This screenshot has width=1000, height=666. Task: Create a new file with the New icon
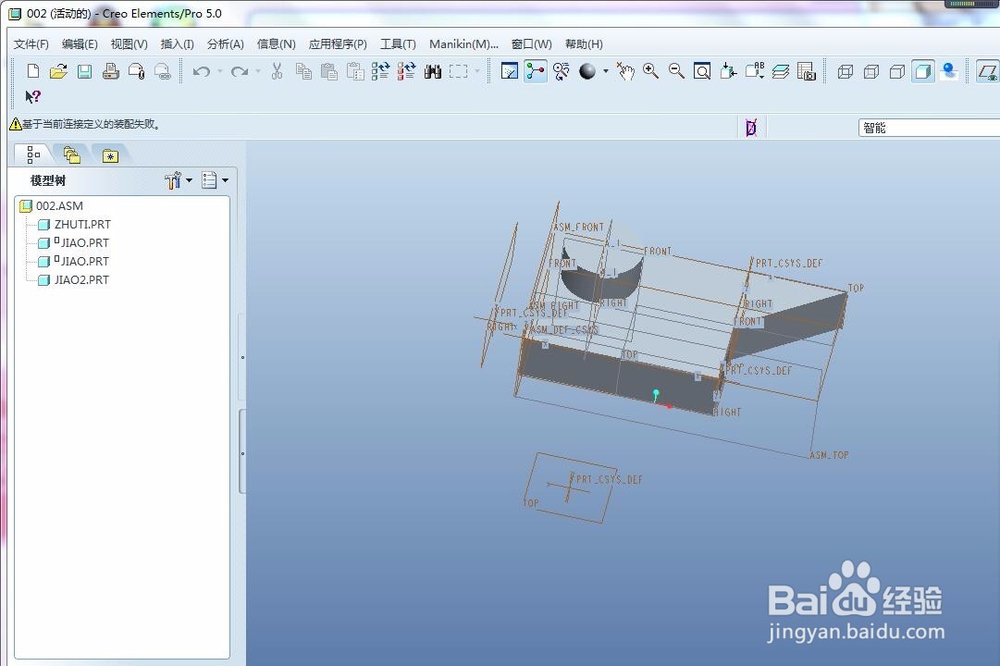click(33, 71)
